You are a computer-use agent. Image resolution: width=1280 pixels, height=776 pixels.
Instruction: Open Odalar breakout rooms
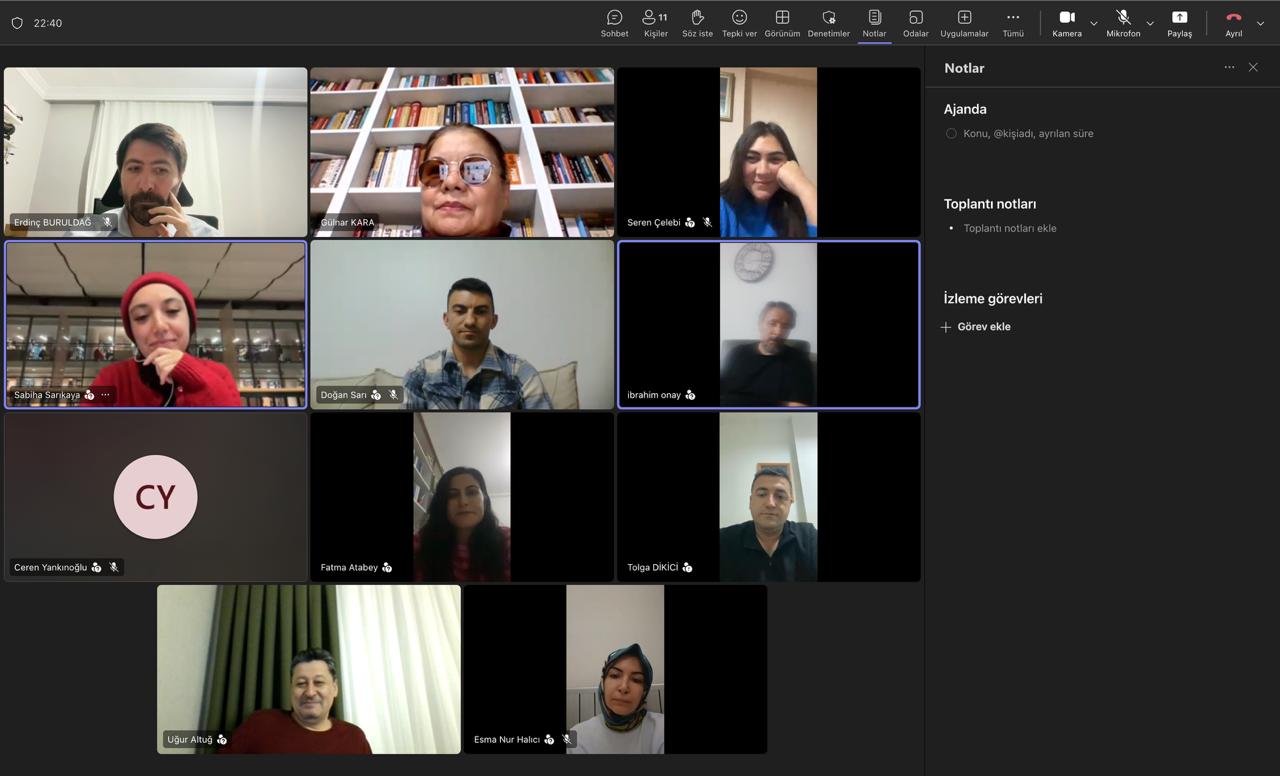pos(915,23)
